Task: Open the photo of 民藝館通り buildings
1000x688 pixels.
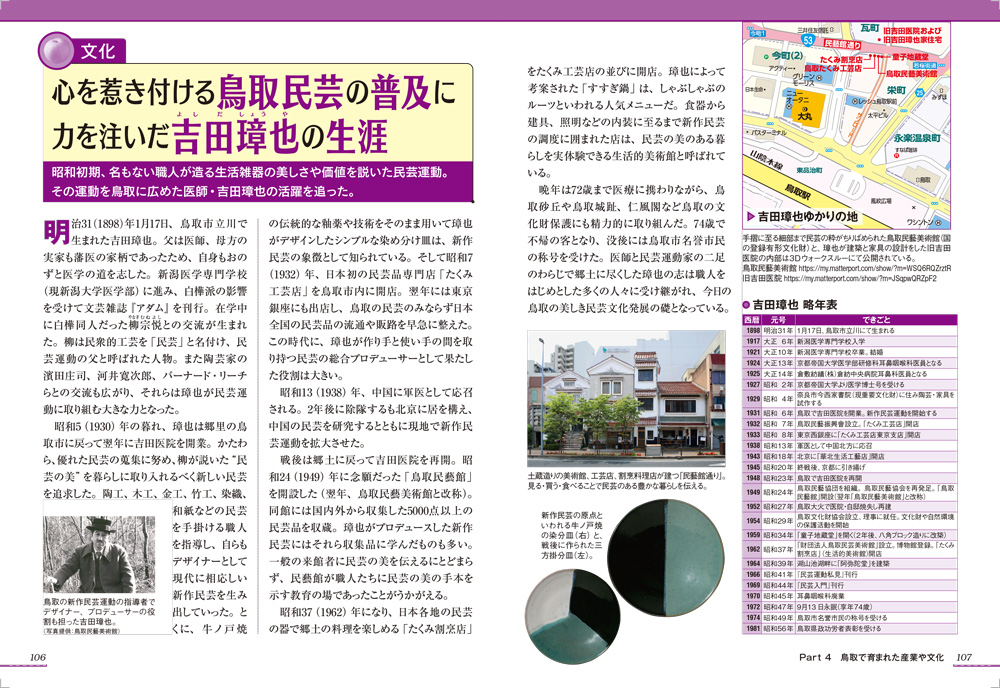Action: 626,398
